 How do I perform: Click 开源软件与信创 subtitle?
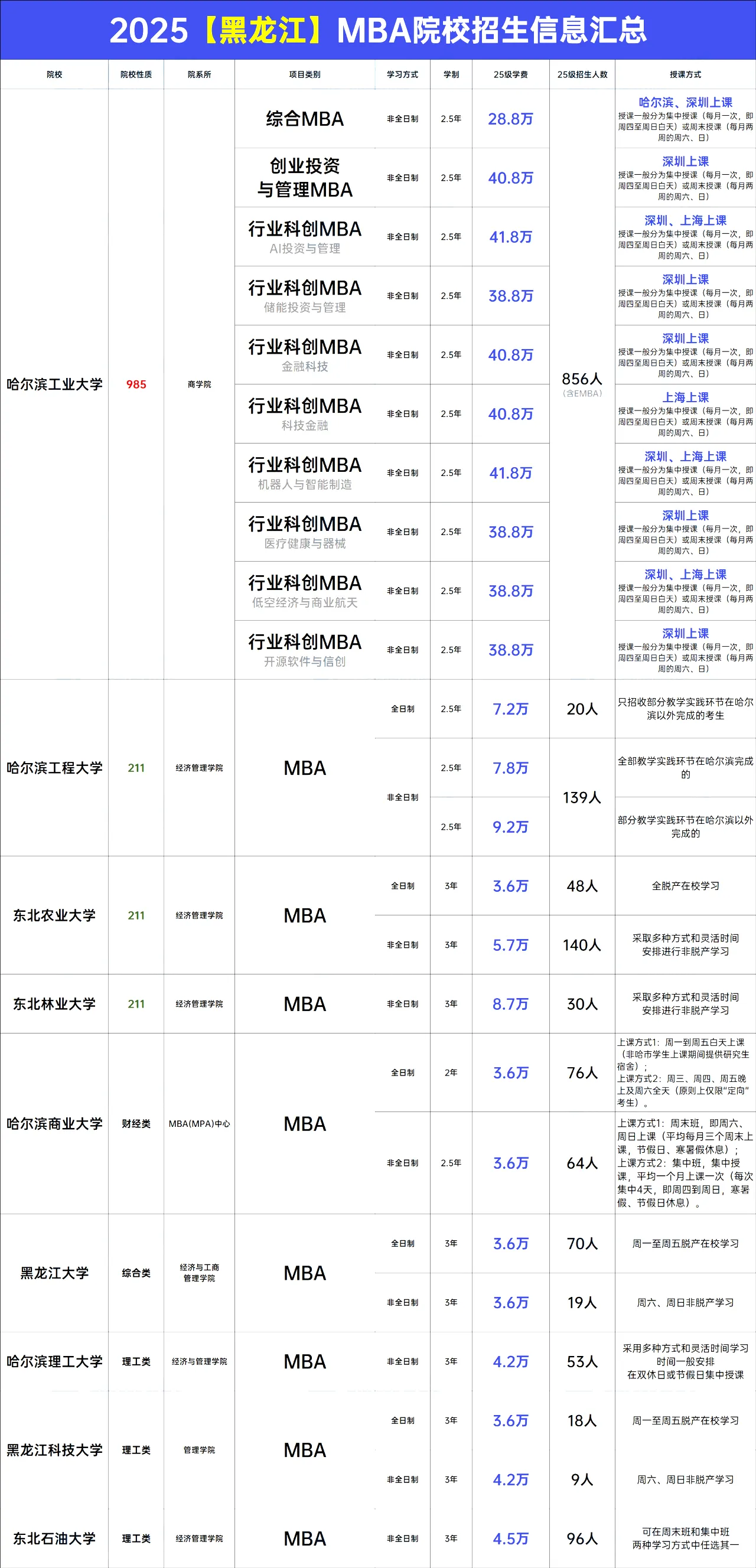tap(305, 661)
